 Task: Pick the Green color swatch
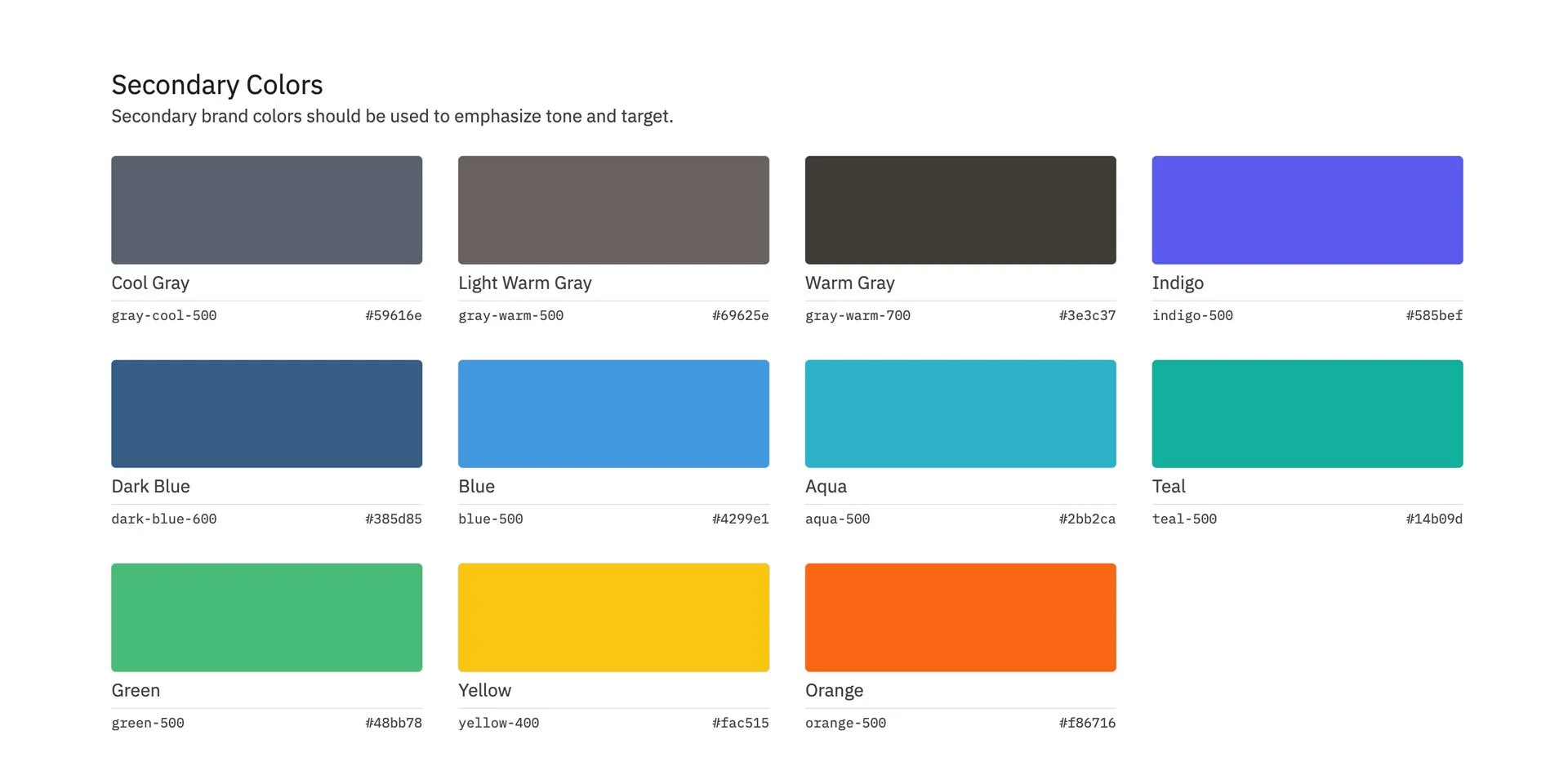point(266,617)
